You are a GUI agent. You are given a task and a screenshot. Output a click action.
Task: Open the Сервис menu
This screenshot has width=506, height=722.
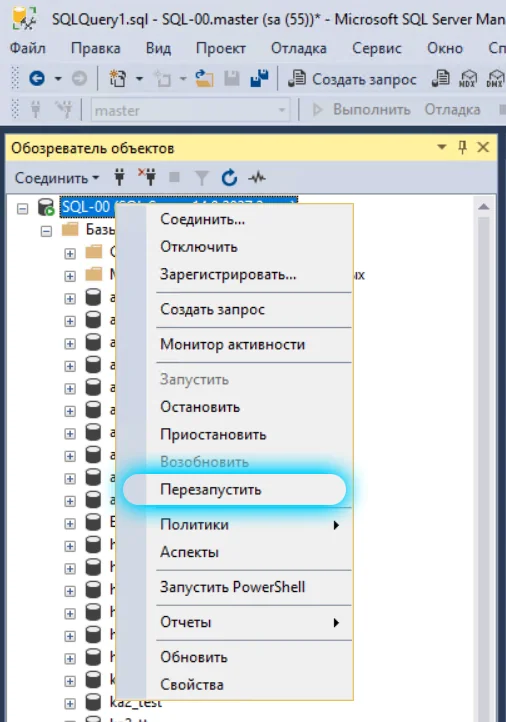[x=377, y=48]
